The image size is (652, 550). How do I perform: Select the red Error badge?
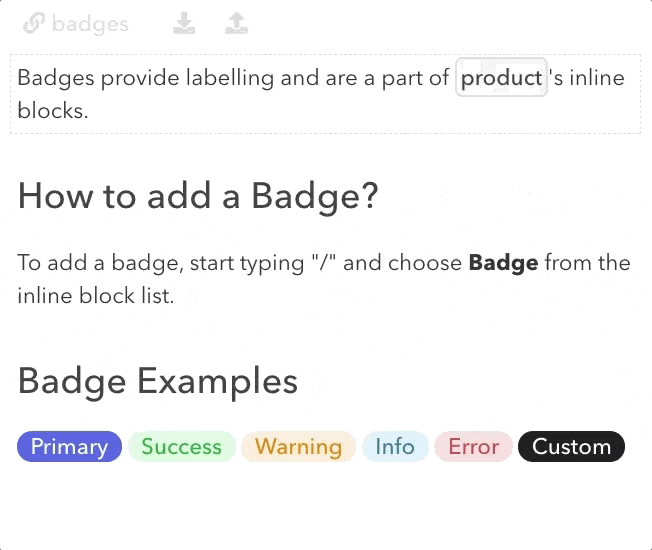[x=473, y=446]
